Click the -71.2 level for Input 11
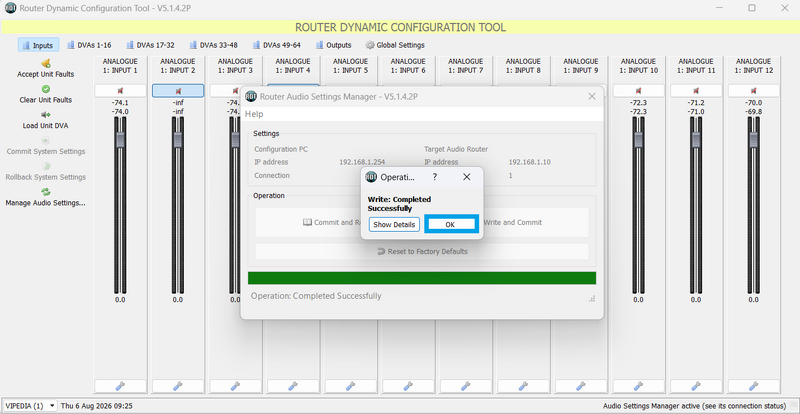The width and height of the screenshot is (800, 414). pyautogui.click(x=696, y=103)
